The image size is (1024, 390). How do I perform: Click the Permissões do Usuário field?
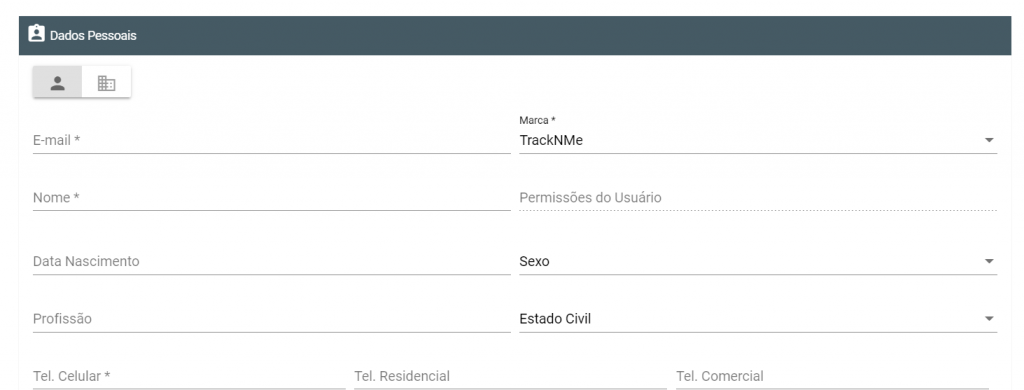pos(758,197)
